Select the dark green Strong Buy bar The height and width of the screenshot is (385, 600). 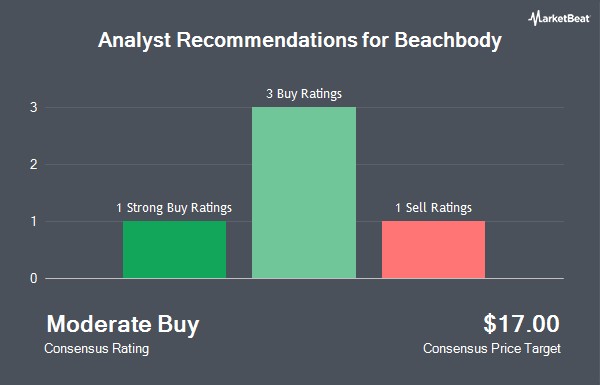(x=174, y=250)
